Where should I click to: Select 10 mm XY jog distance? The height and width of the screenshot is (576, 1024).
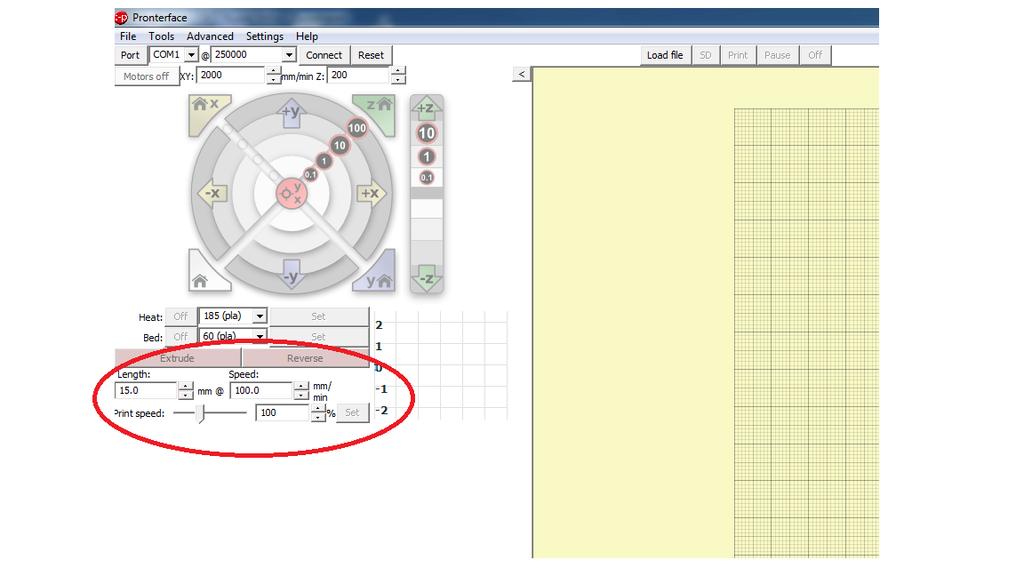point(339,145)
